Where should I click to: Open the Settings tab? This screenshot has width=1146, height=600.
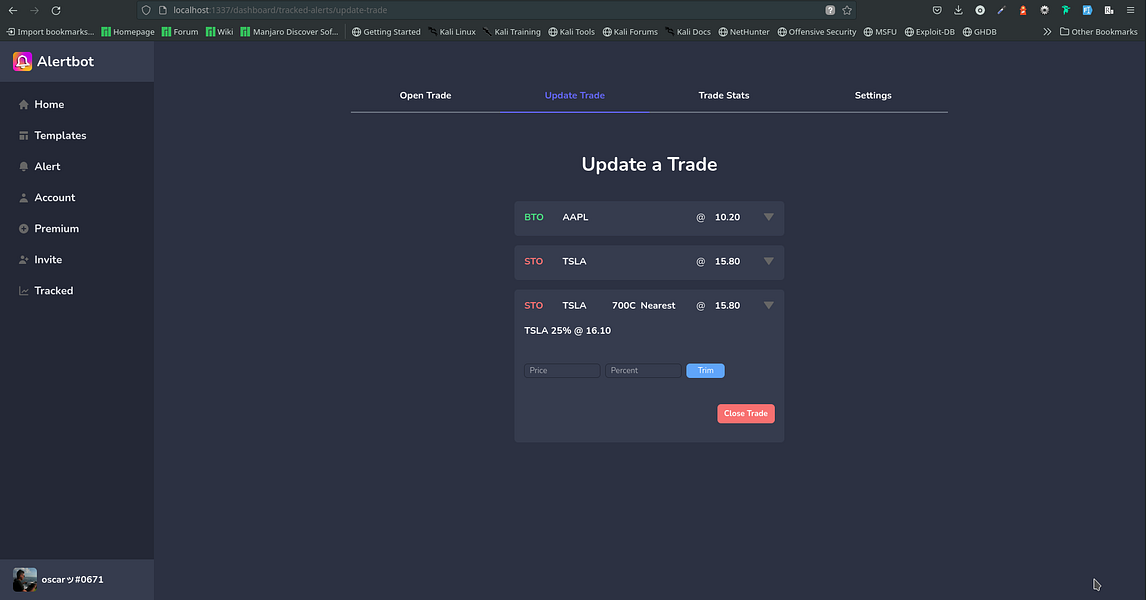873,96
